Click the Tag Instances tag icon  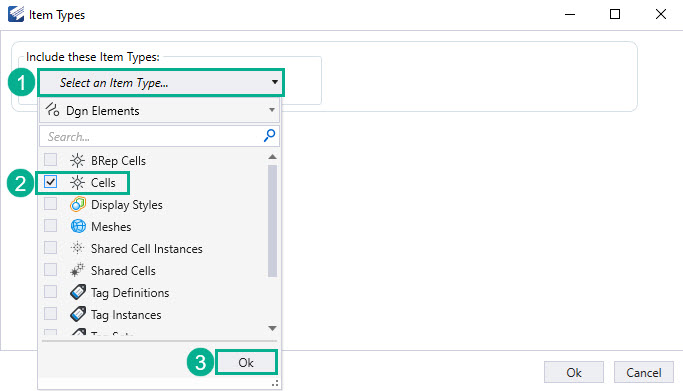click(x=78, y=314)
